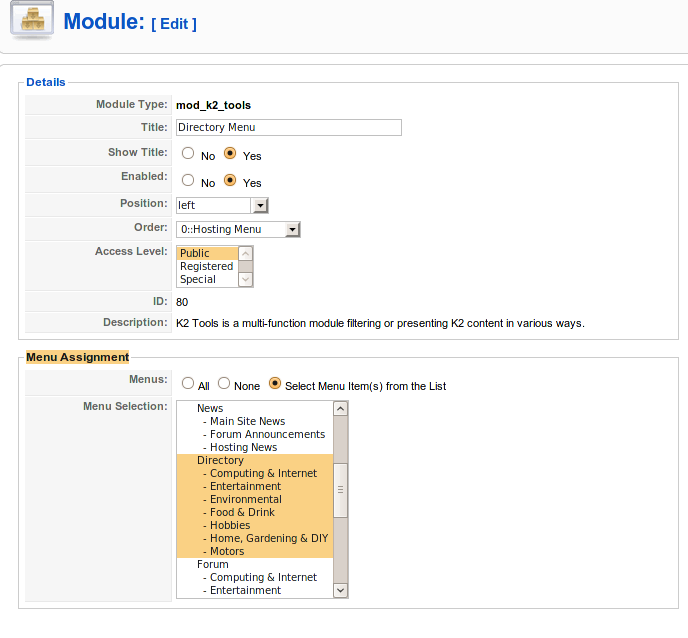Click Access Level list scroll-up arrow

[246, 254]
